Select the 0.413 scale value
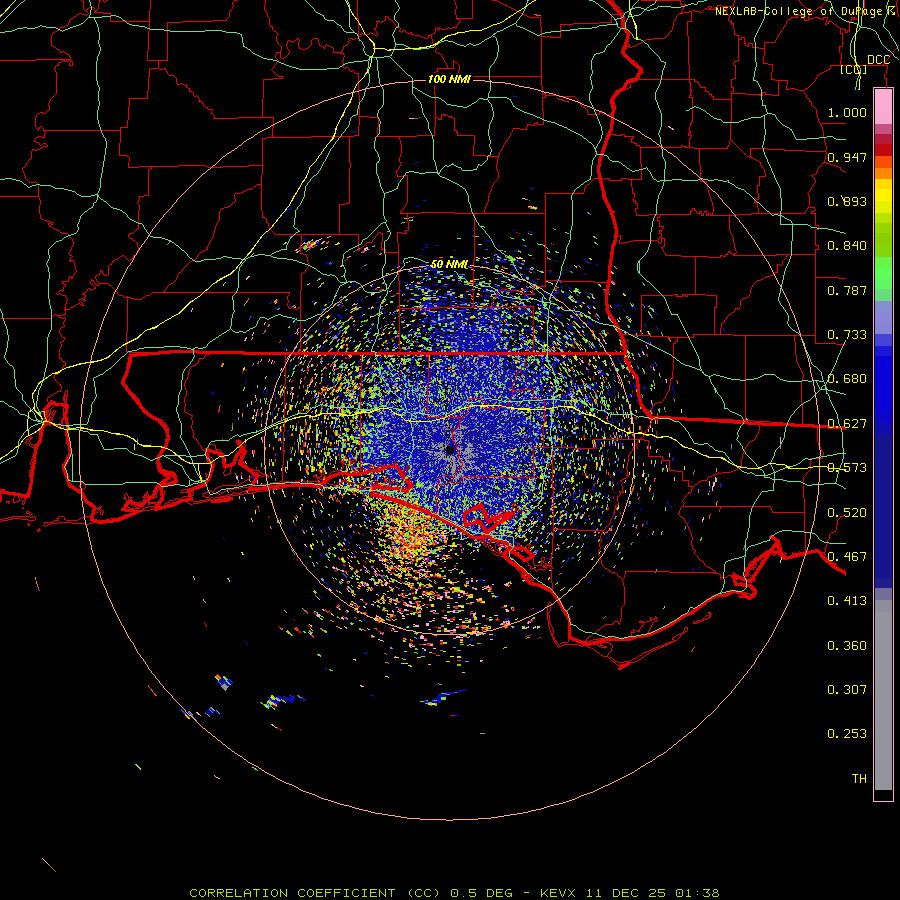 point(847,600)
